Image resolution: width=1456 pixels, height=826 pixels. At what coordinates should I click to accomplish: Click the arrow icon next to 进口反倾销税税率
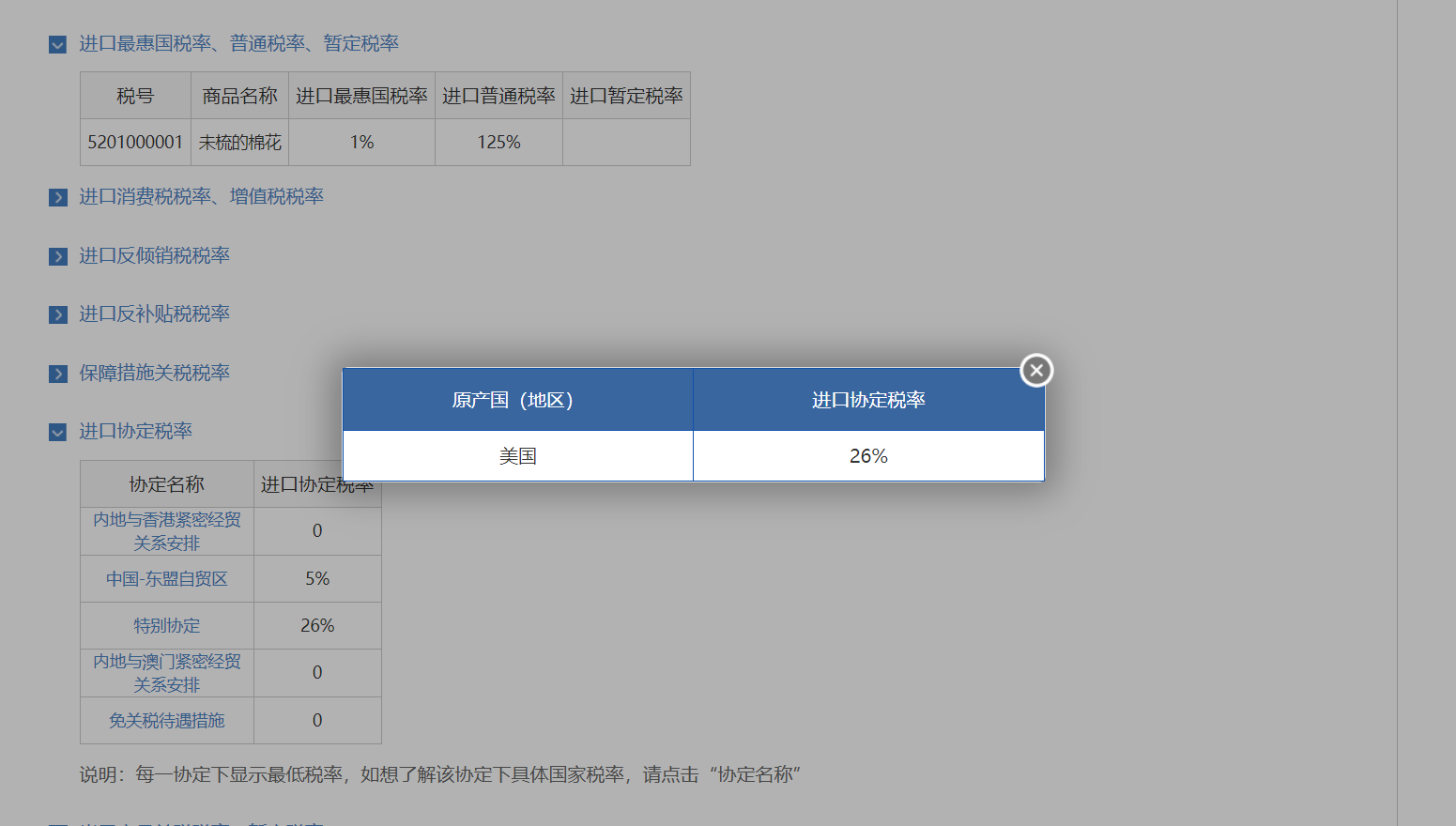(x=57, y=256)
